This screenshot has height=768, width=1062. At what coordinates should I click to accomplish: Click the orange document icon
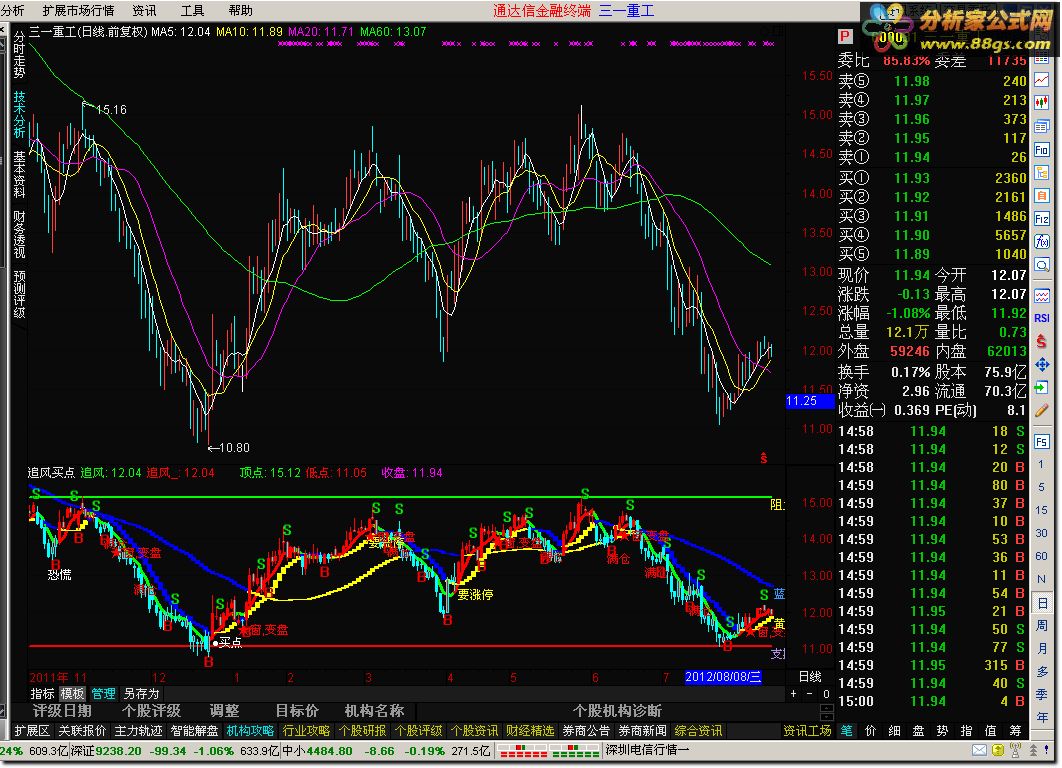pyautogui.click(x=1042, y=196)
